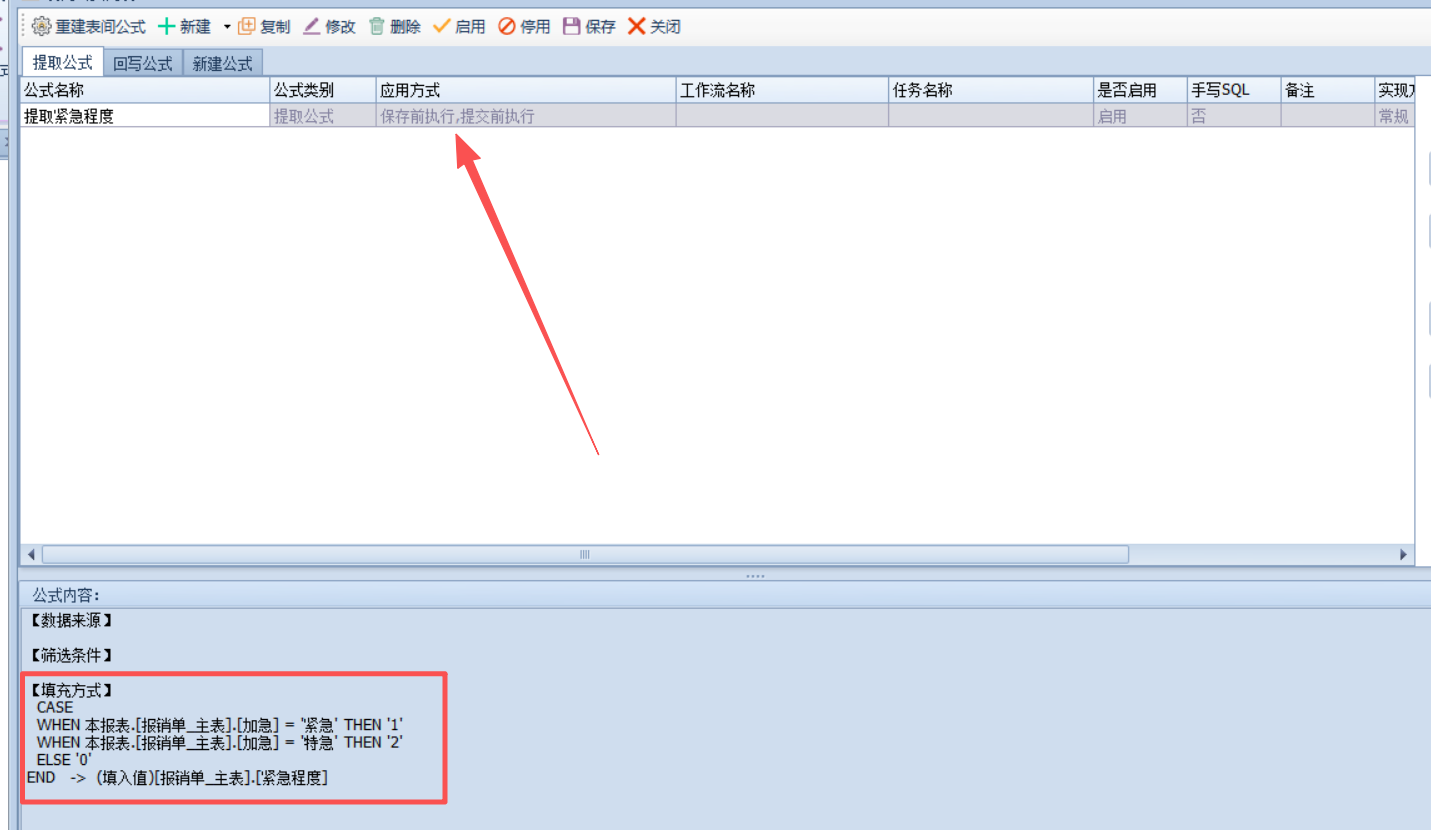Click the 重建表间公式 gear icon
Image resolution: width=1431 pixels, height=830 pixels.
click(x=42, y=27)
